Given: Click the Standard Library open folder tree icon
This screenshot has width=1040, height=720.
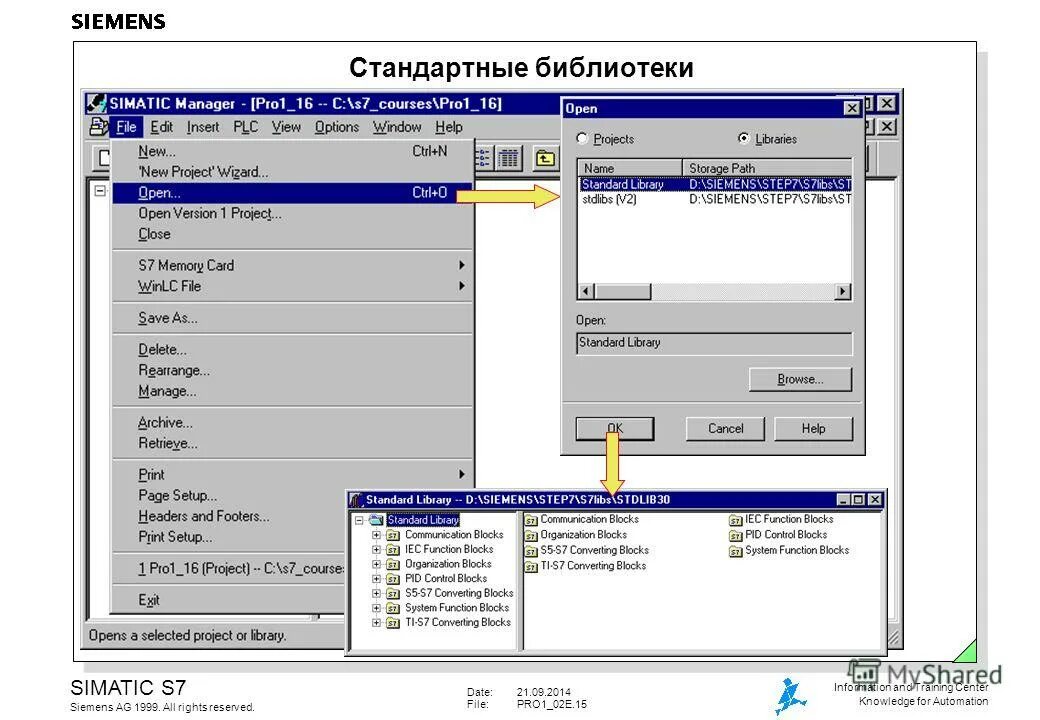Looking at the screenshot, I should (376, 520).
